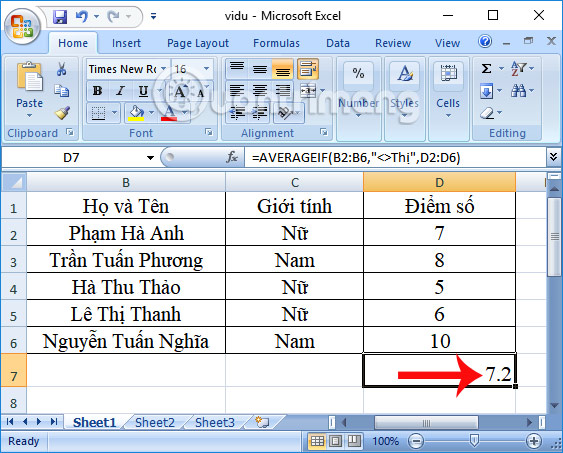Clear contents with the eraser icon

(x=487, y=113)
